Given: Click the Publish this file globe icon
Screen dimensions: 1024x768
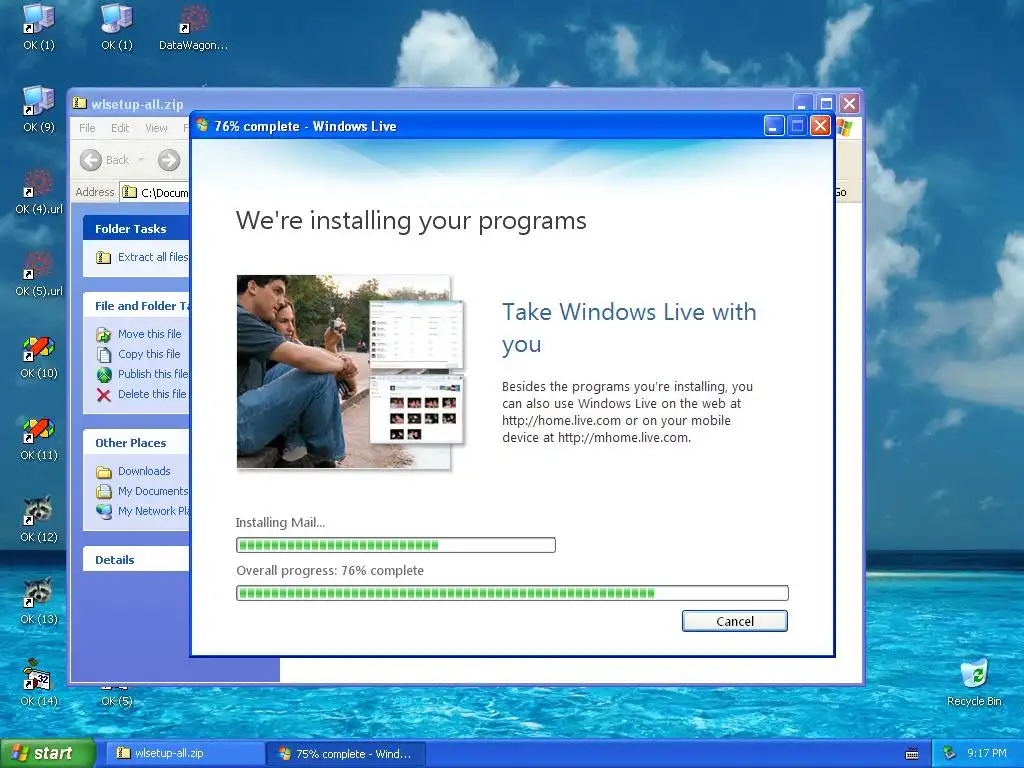Looking at the screenshot, I should (104, 375).
